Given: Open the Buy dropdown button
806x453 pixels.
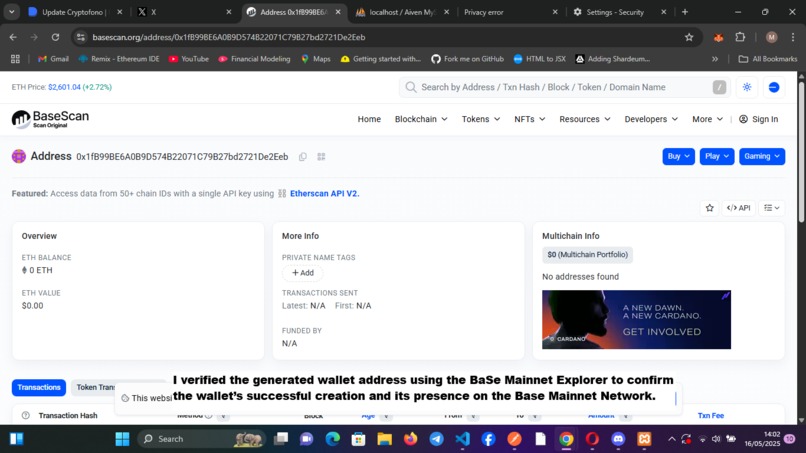Looking at the screenshot, I should point(679,156).
